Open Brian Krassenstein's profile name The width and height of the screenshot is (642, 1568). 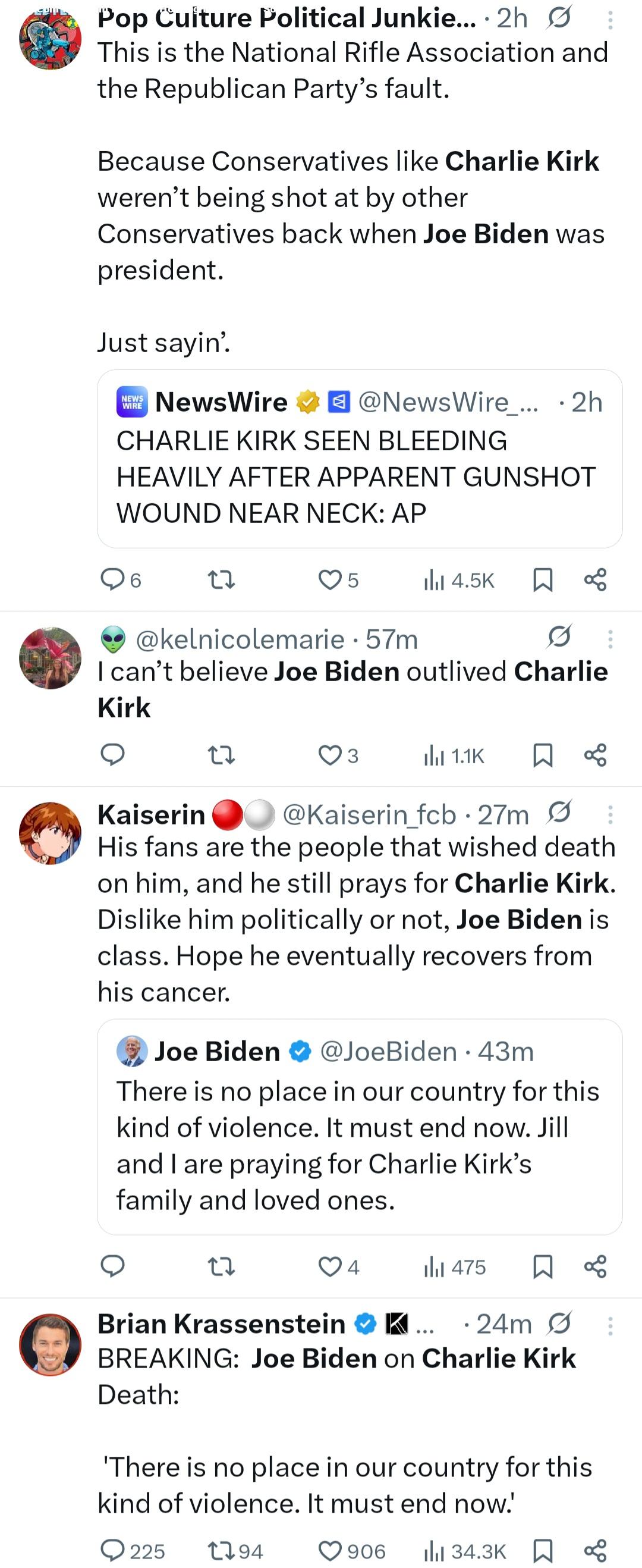tap(222, 1324)
